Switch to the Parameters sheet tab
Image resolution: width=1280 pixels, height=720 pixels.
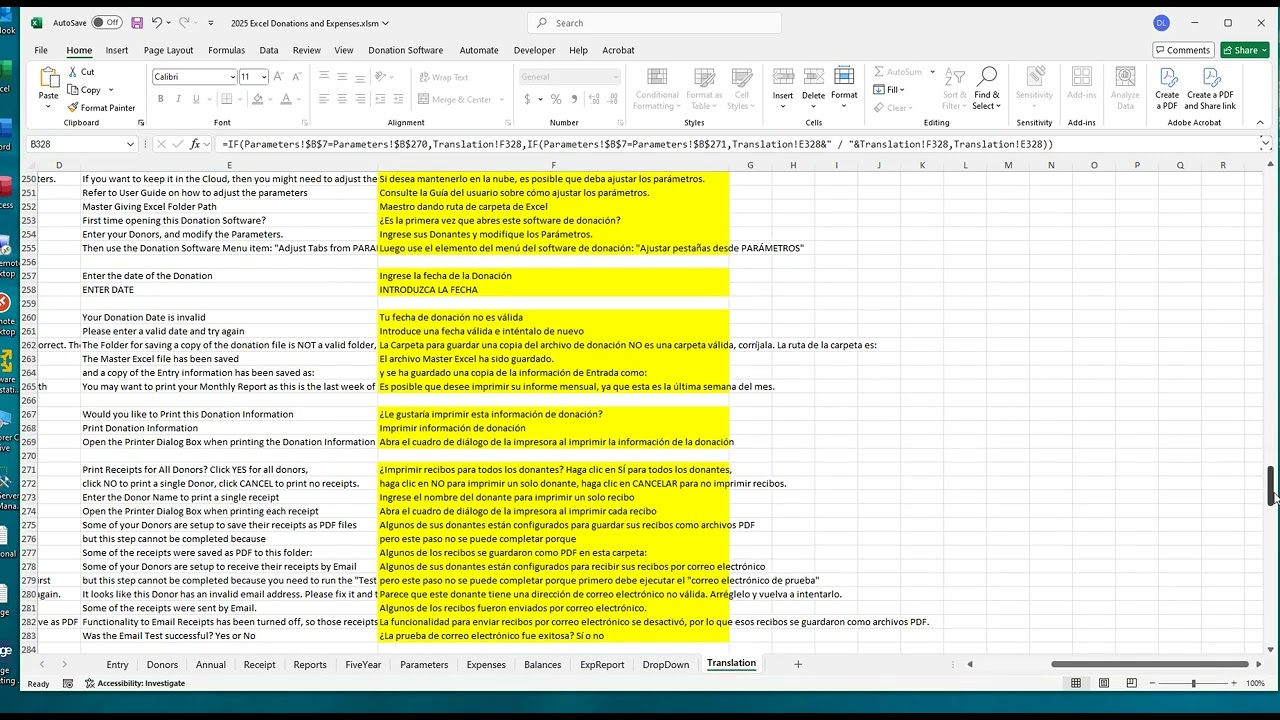[x=424, y=664]
